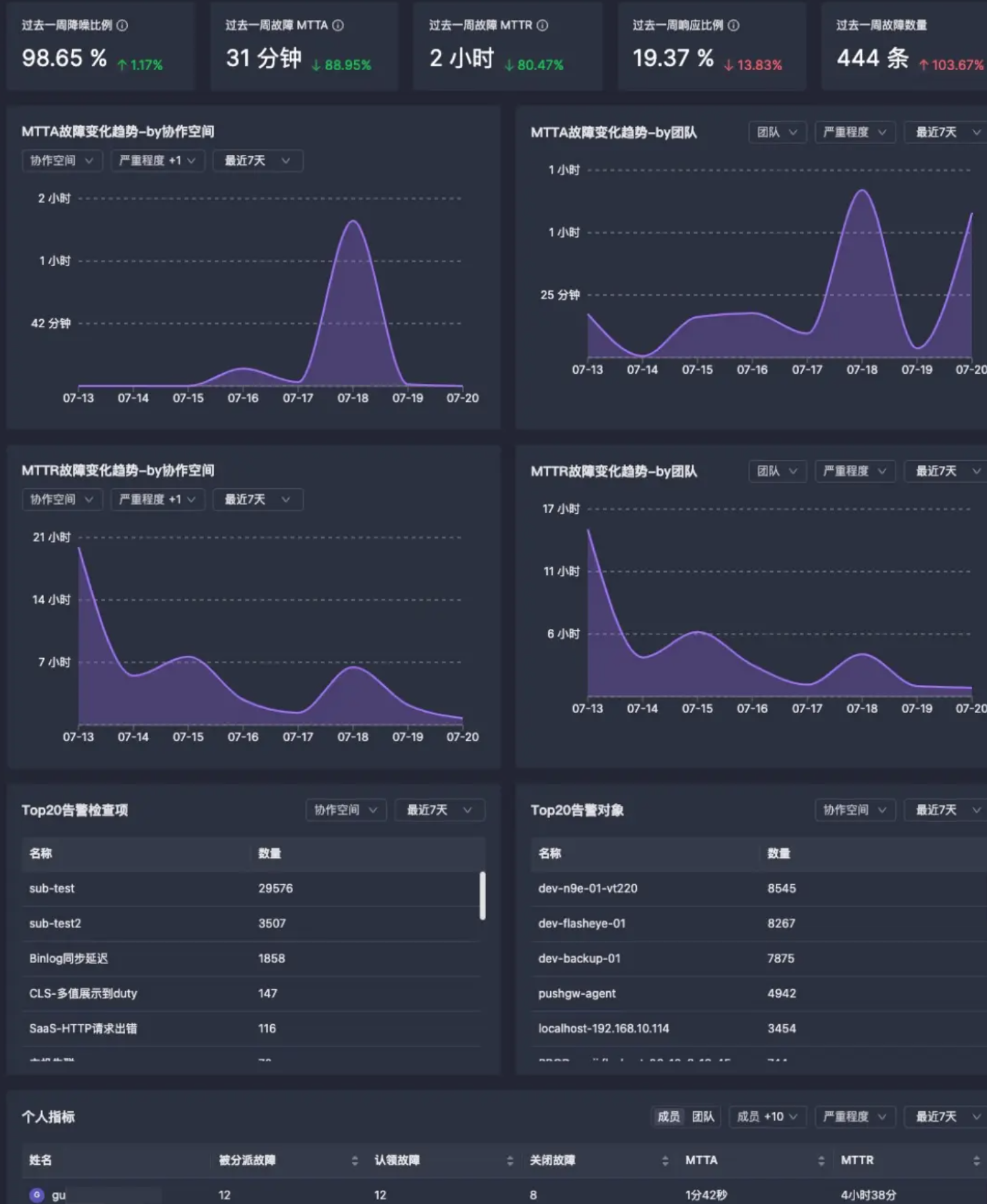Open 最近7天 dropdown in 个人指标
This screenshot has height=1204, width=987.
point(946,1117)
